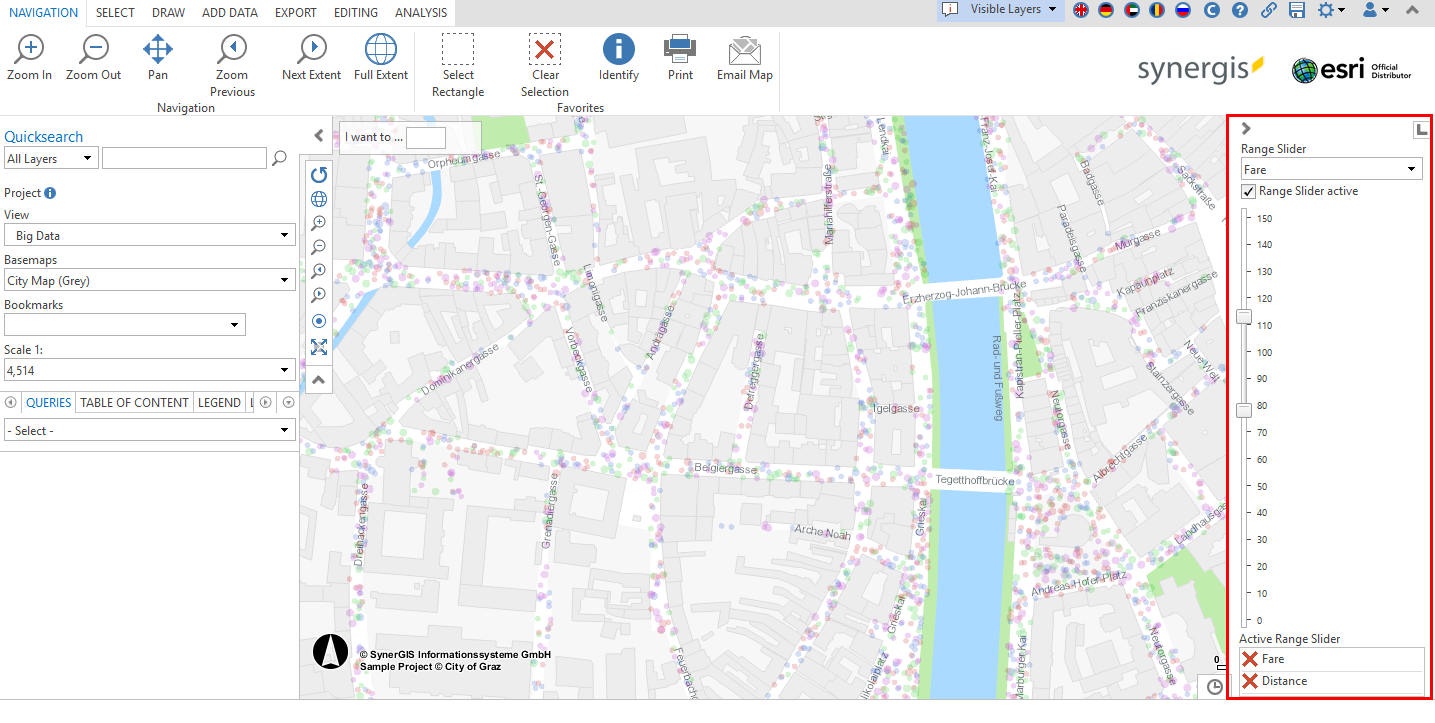Click the Quicksearch heading link
The image size is (1435, 723).
[44, 137]
